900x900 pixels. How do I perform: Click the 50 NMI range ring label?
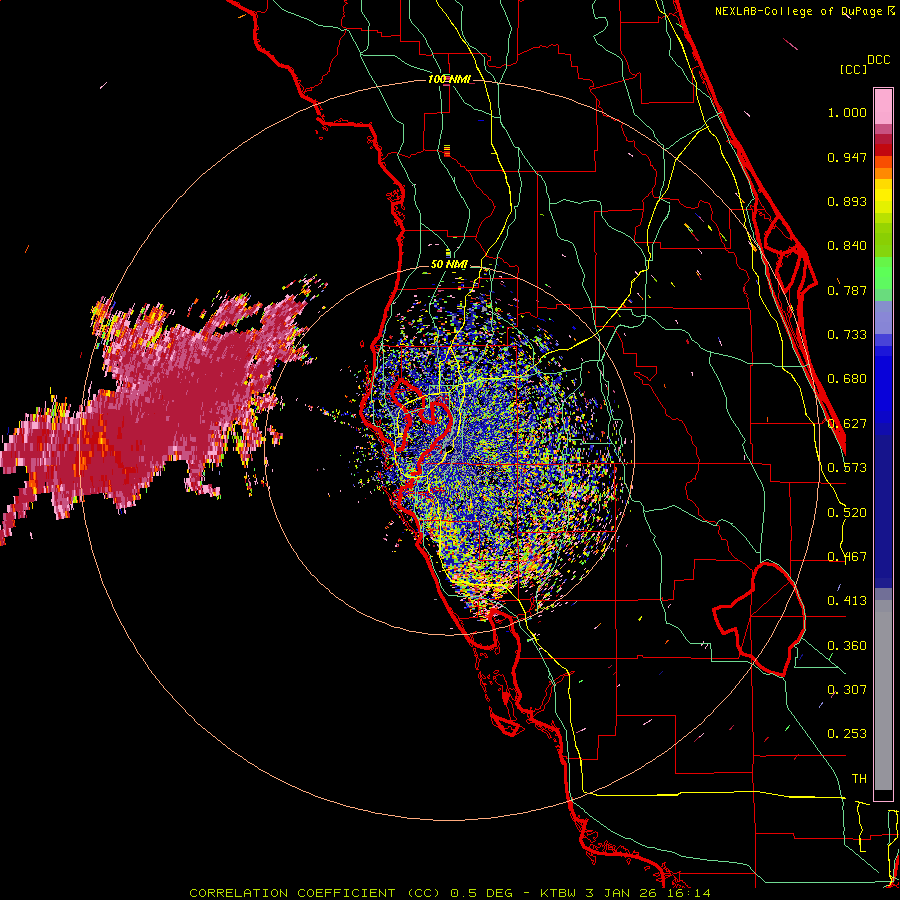pyautogui.click(x=449, y=265)
